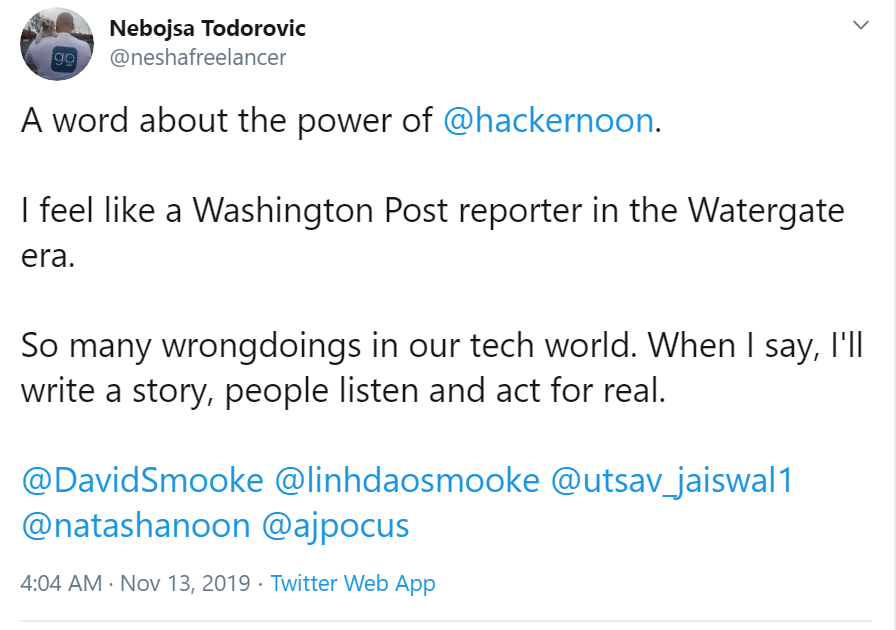Click the Nov 13, 2019 date
This screenshot has height=630, width=896.
185,583
